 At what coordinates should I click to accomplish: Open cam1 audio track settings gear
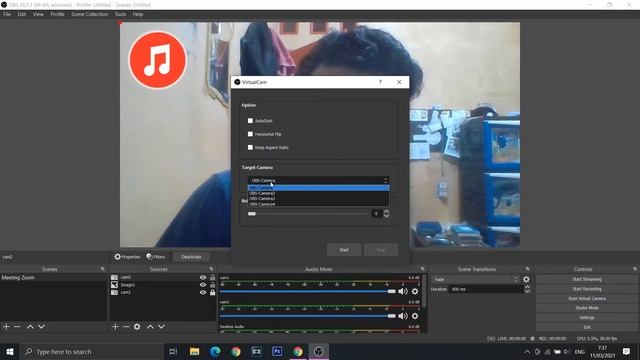click(x=415, y=291)
